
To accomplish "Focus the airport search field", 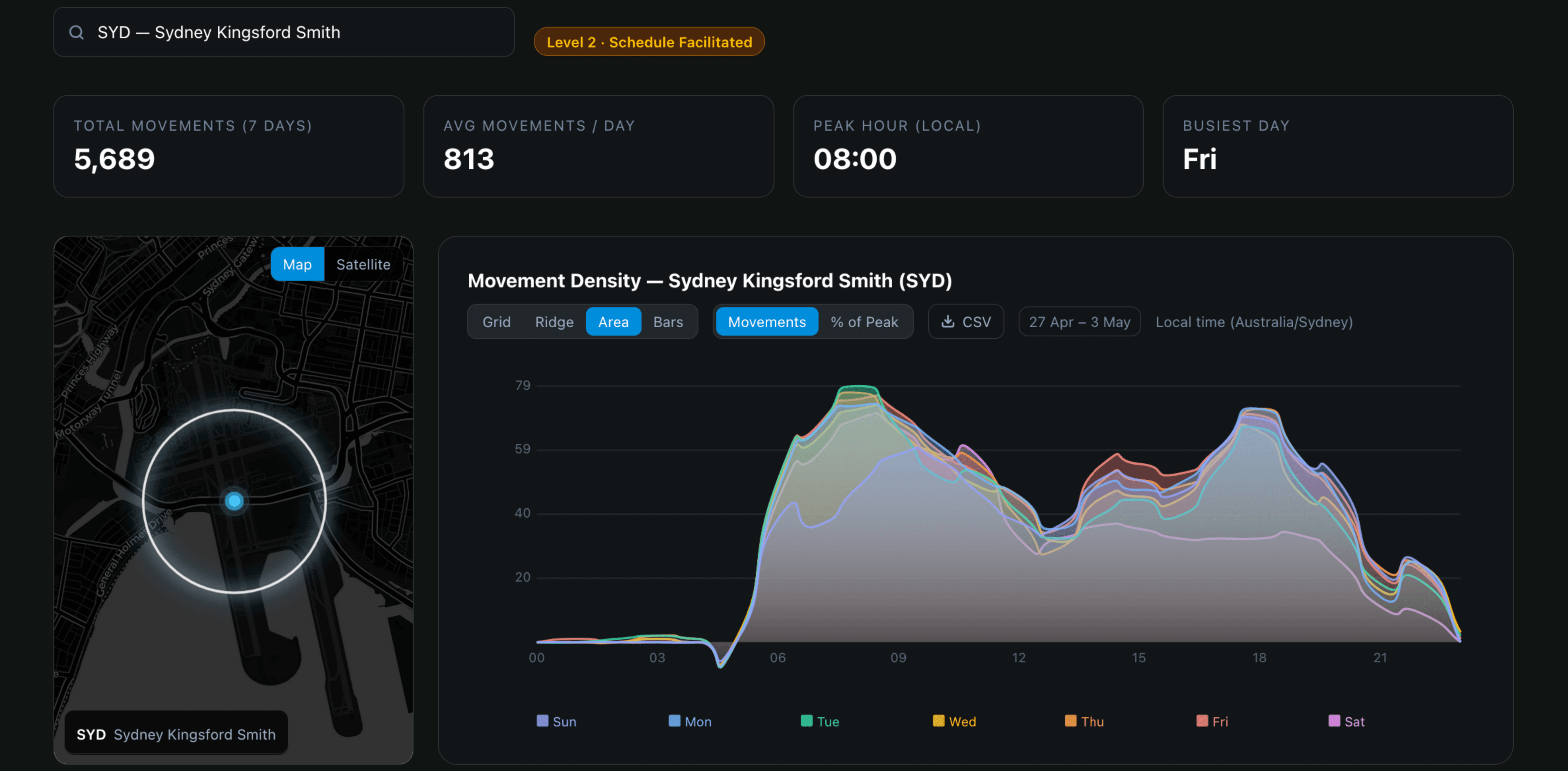I will [x=284, y=32].
